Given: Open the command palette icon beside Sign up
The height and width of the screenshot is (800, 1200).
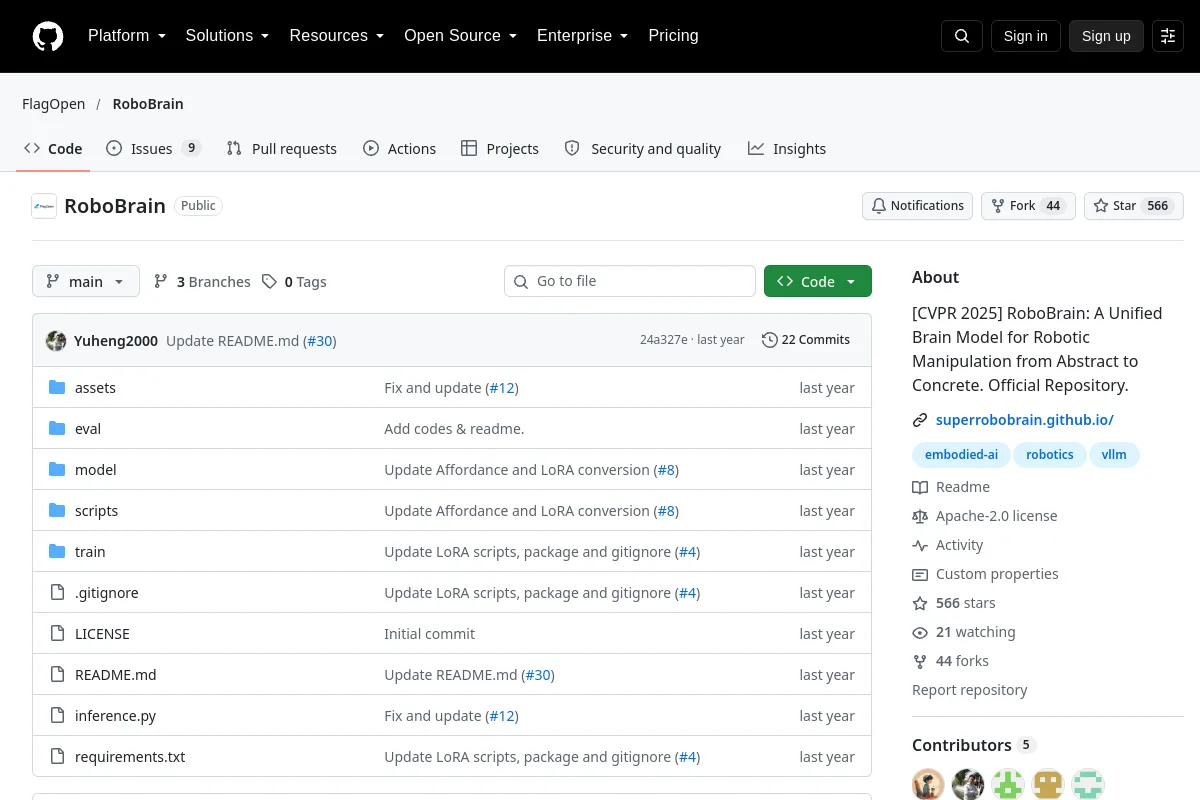Looking at the screenshot, I should (1168, 36).
